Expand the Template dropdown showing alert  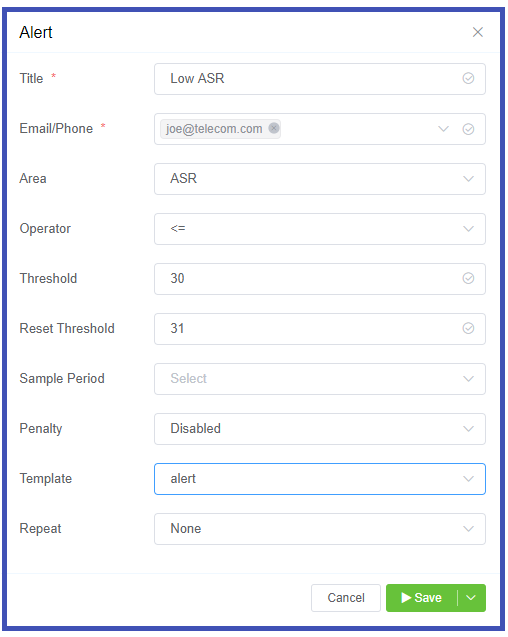320,479
